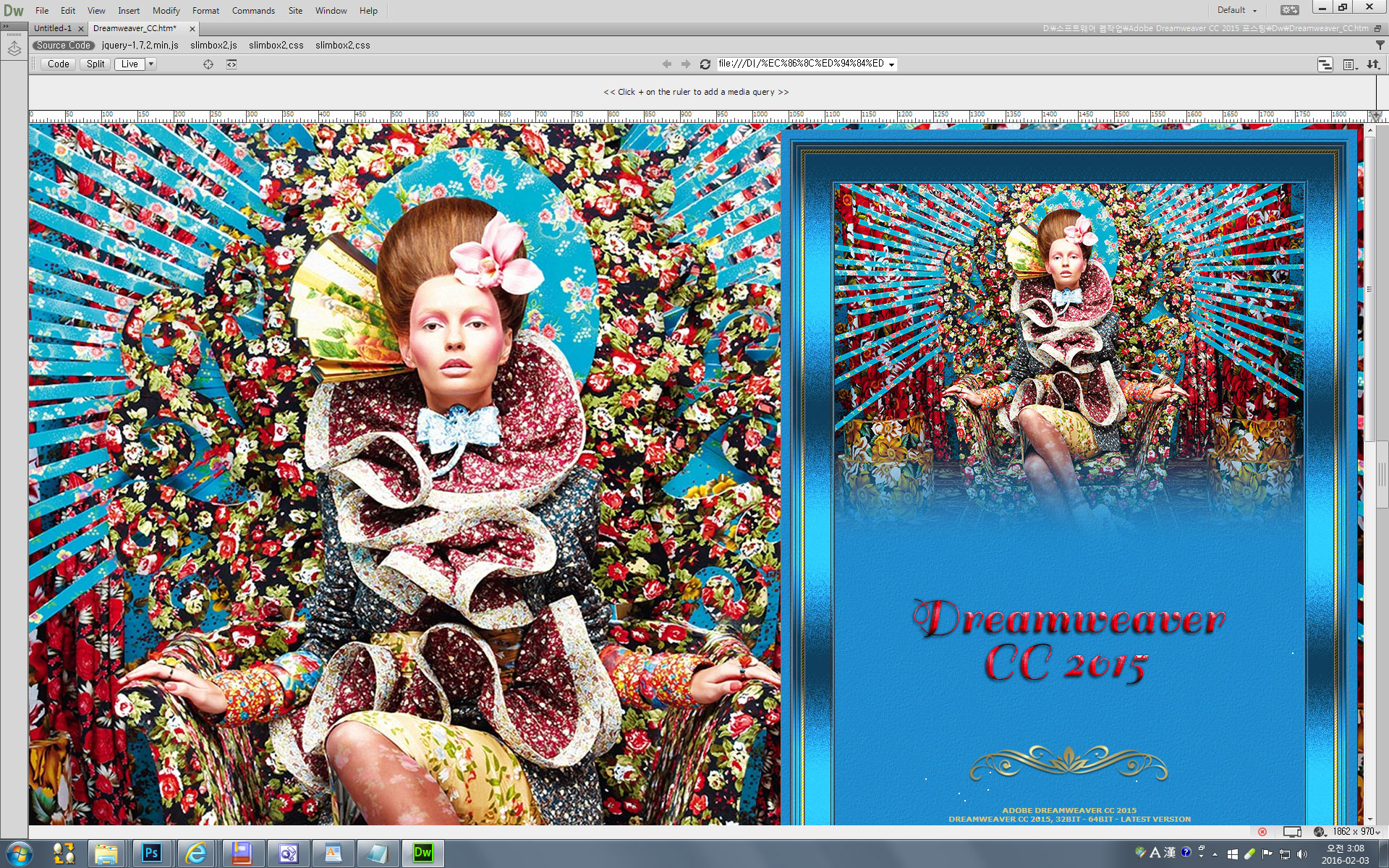Open related file slimbox2.js

click(213, 45)
